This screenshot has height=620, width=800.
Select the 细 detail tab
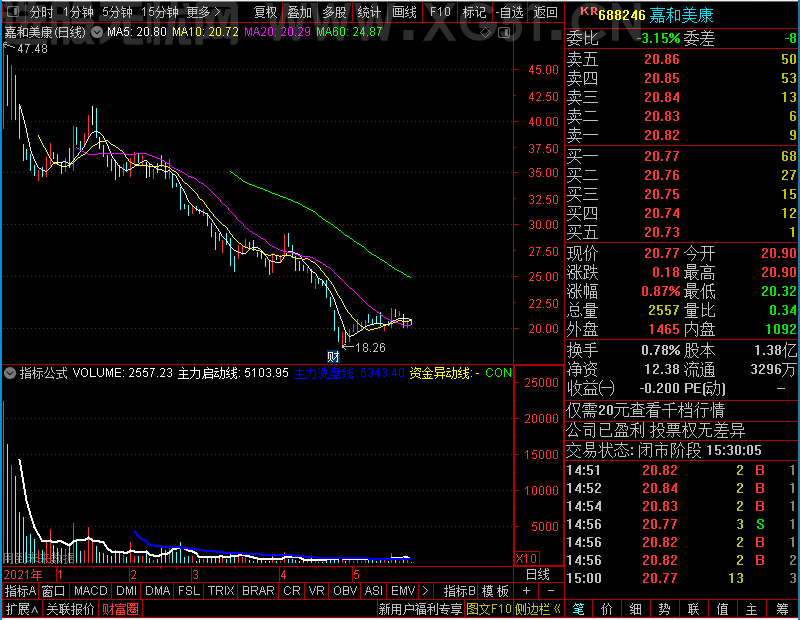point(636,609)
